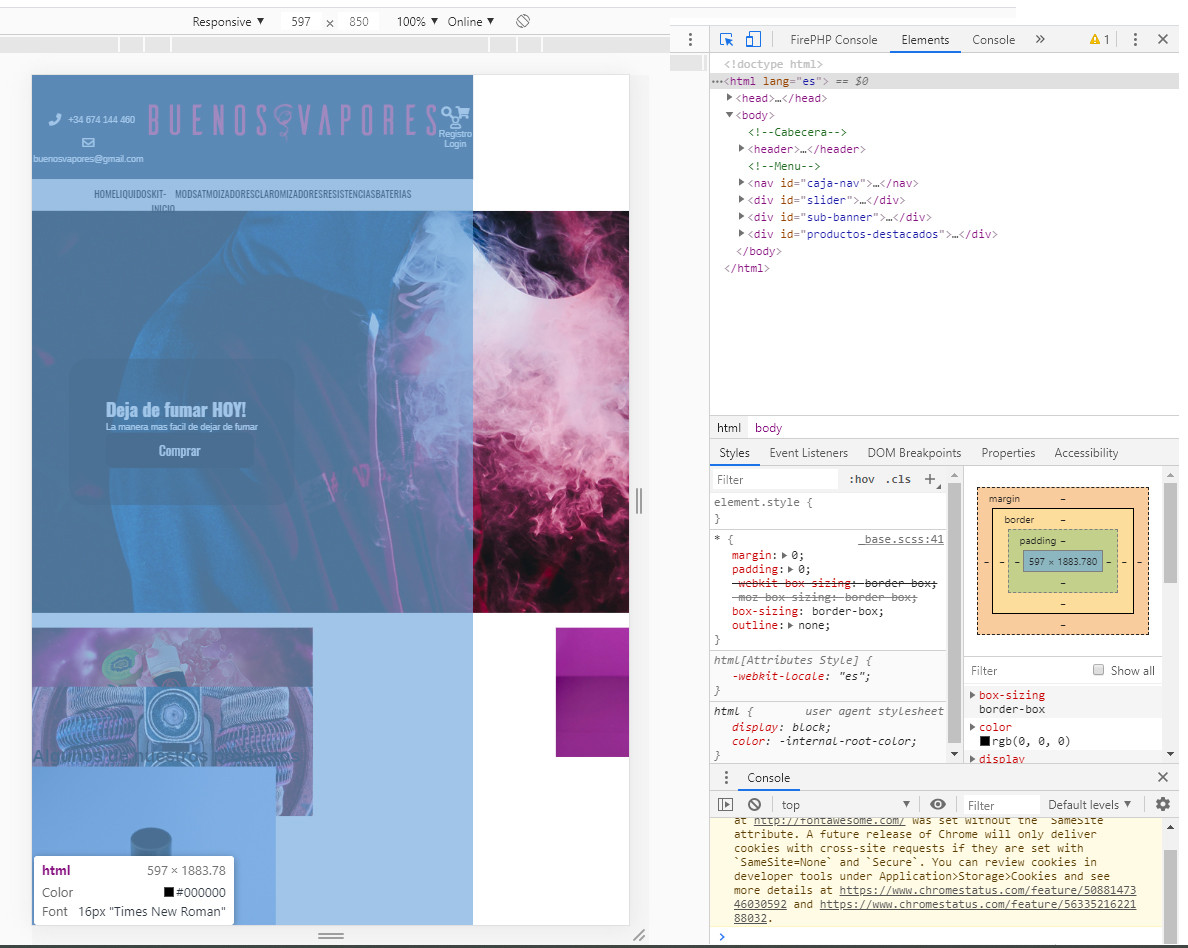1188x948 pixels.
Task: Click the phone icon in page header
Action: tap(55, 119)
